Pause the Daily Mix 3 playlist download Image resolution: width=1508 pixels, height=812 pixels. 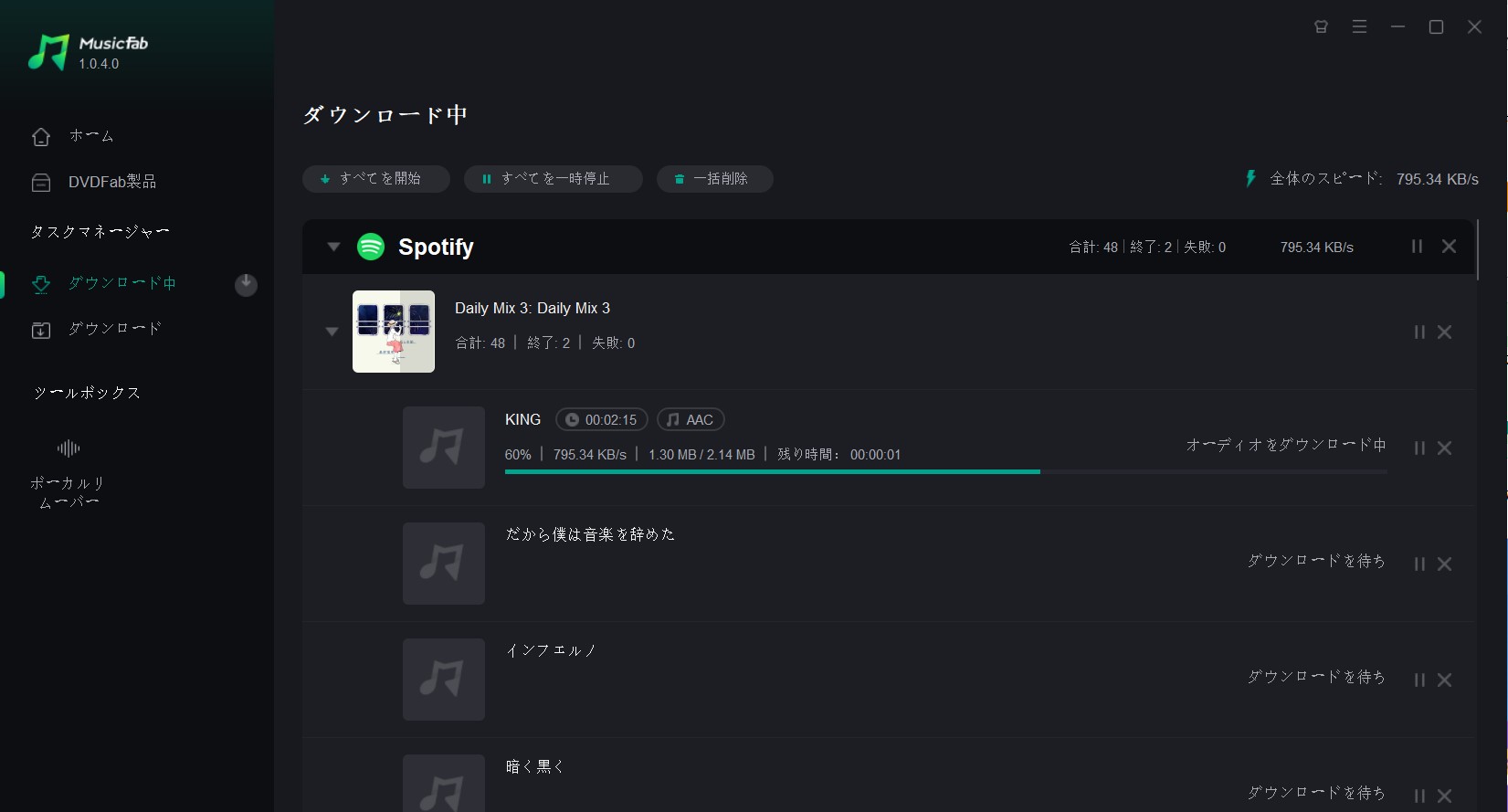pos(1419,332)
